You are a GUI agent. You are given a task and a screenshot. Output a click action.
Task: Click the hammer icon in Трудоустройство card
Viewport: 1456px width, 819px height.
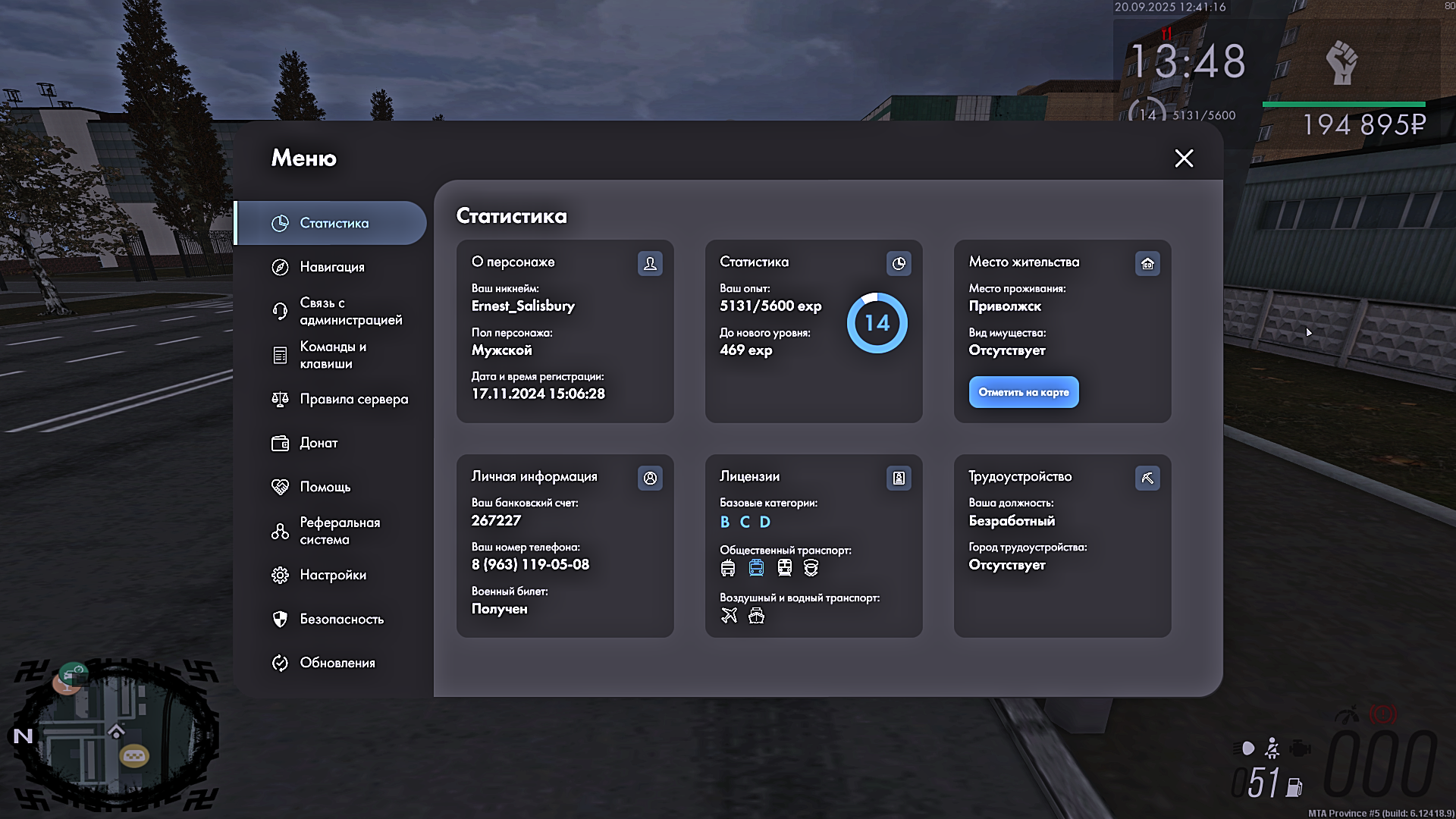[1147, 478]
